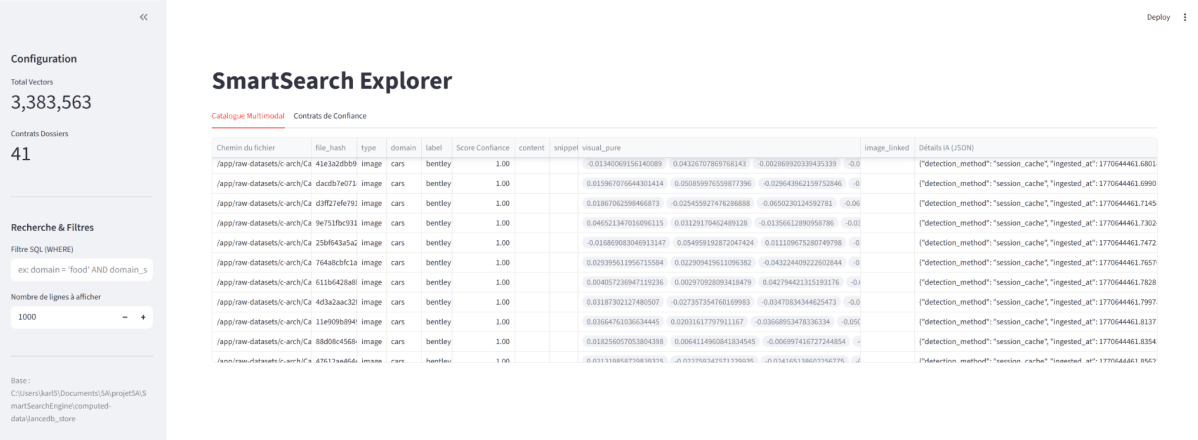This screenshot has height=440, width=1198.
Task: Select the Catalogue Multimodal tab
Action: 248,116
